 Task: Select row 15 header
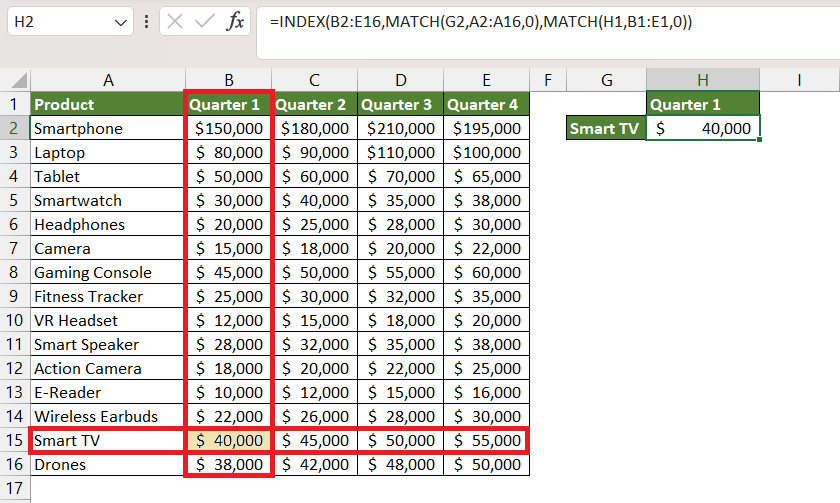tap(14, 440)
